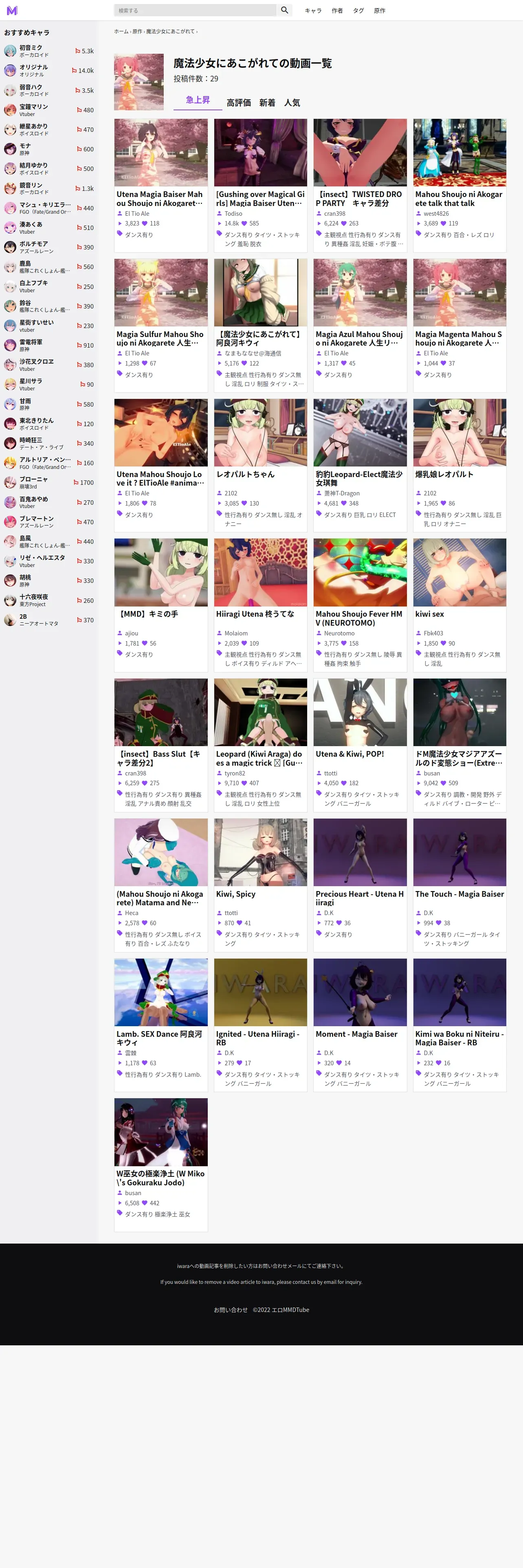This screenshot has width=523, height=1568.
Task: Click the 2B avatar icon
Action: pyautogui.click(x=10, y=620)
